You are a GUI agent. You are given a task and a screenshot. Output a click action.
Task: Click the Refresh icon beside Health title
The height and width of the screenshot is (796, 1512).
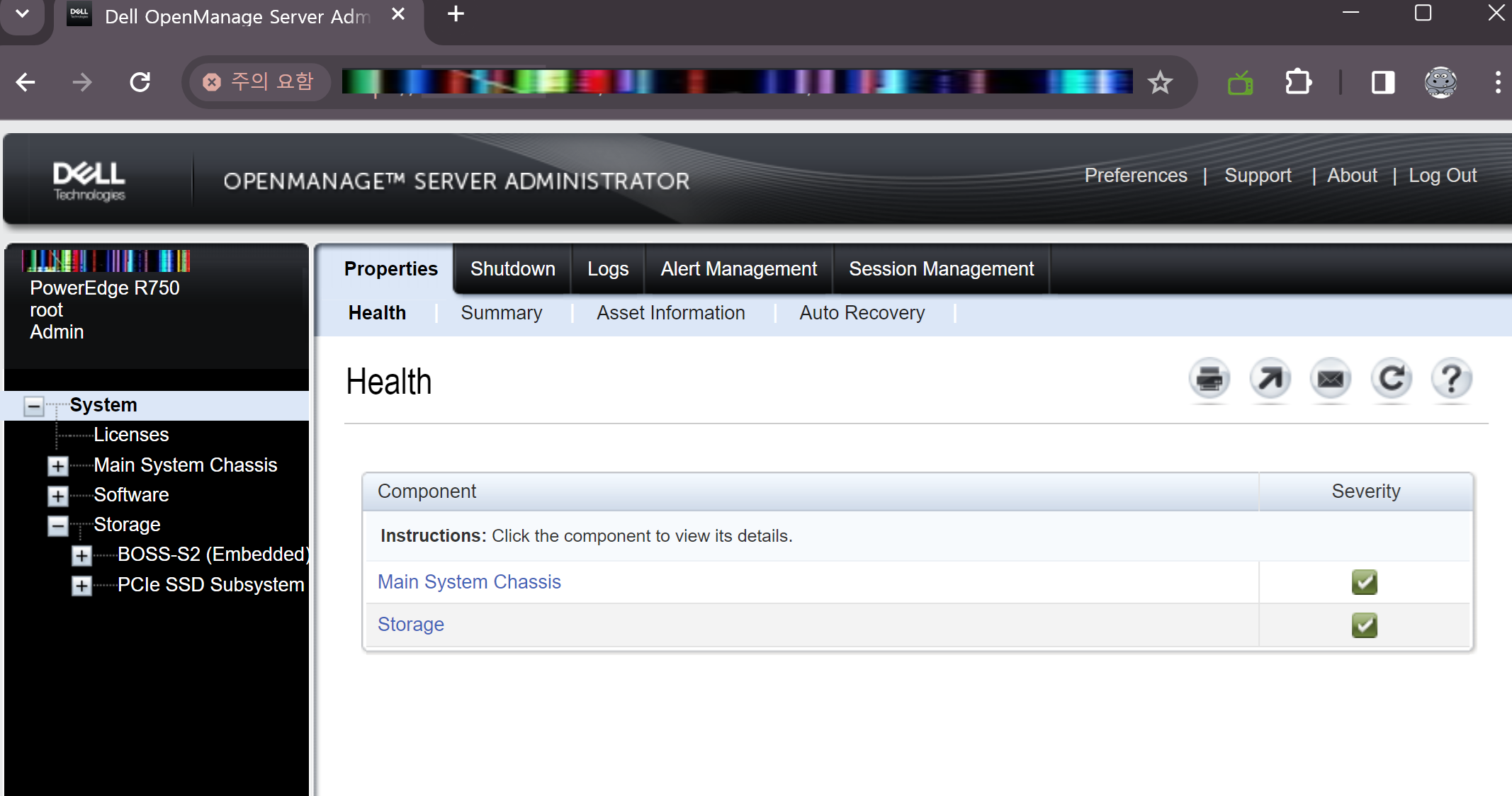[1391, 379]
